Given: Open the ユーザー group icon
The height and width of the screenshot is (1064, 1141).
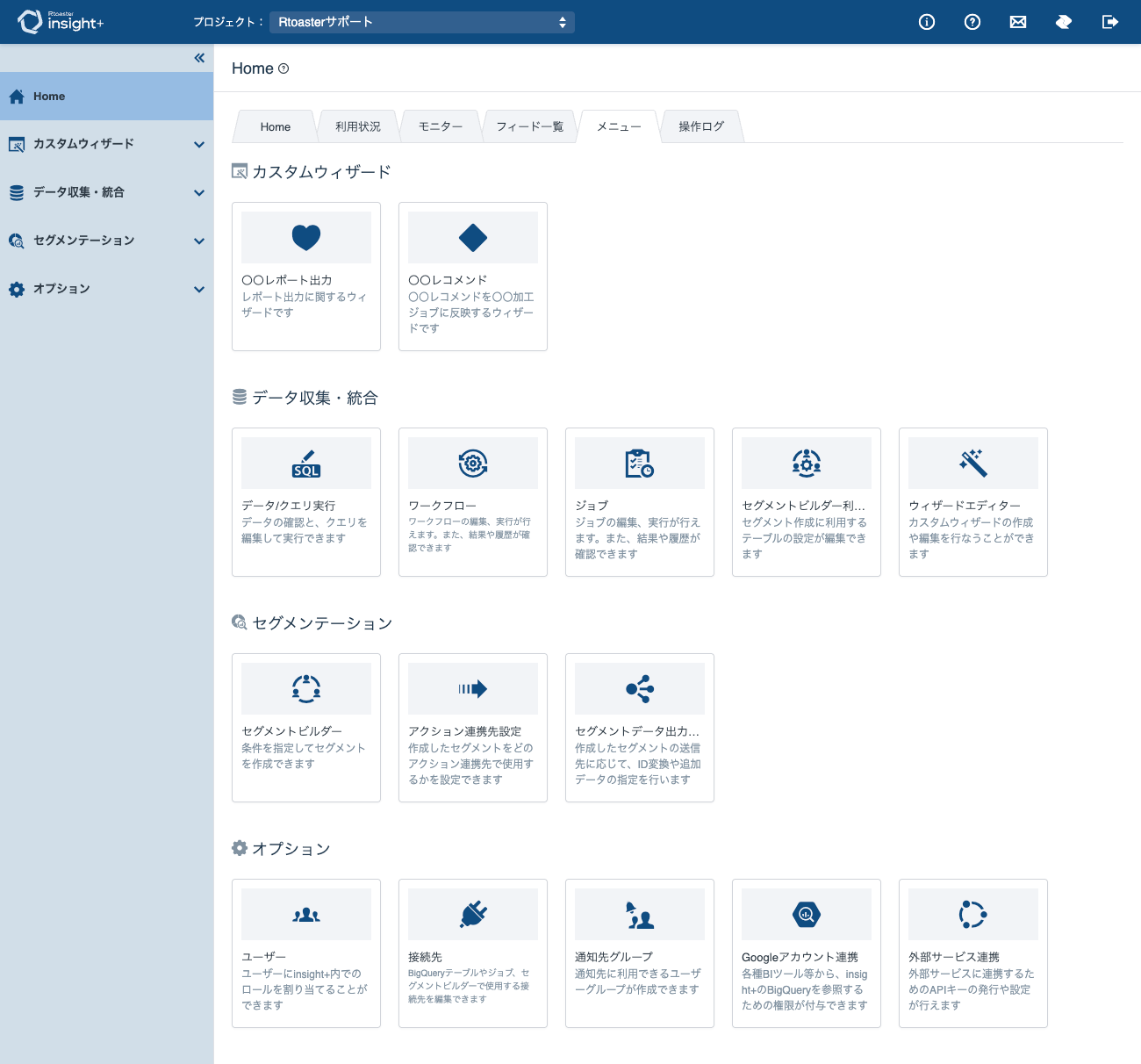Looking at the screenshot, I should point(306,915).
